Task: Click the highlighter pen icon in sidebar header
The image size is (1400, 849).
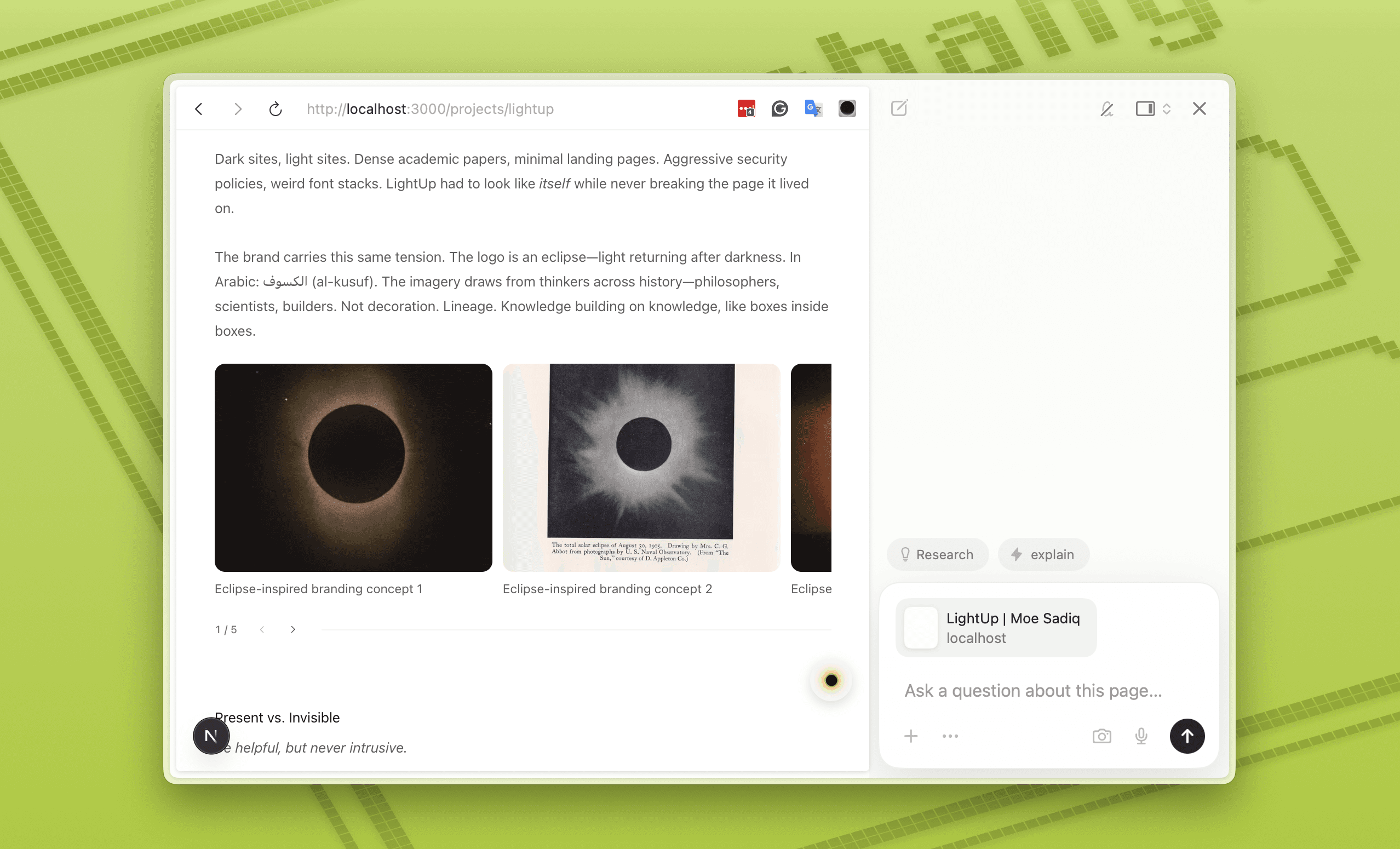Action: point(1106,108)
